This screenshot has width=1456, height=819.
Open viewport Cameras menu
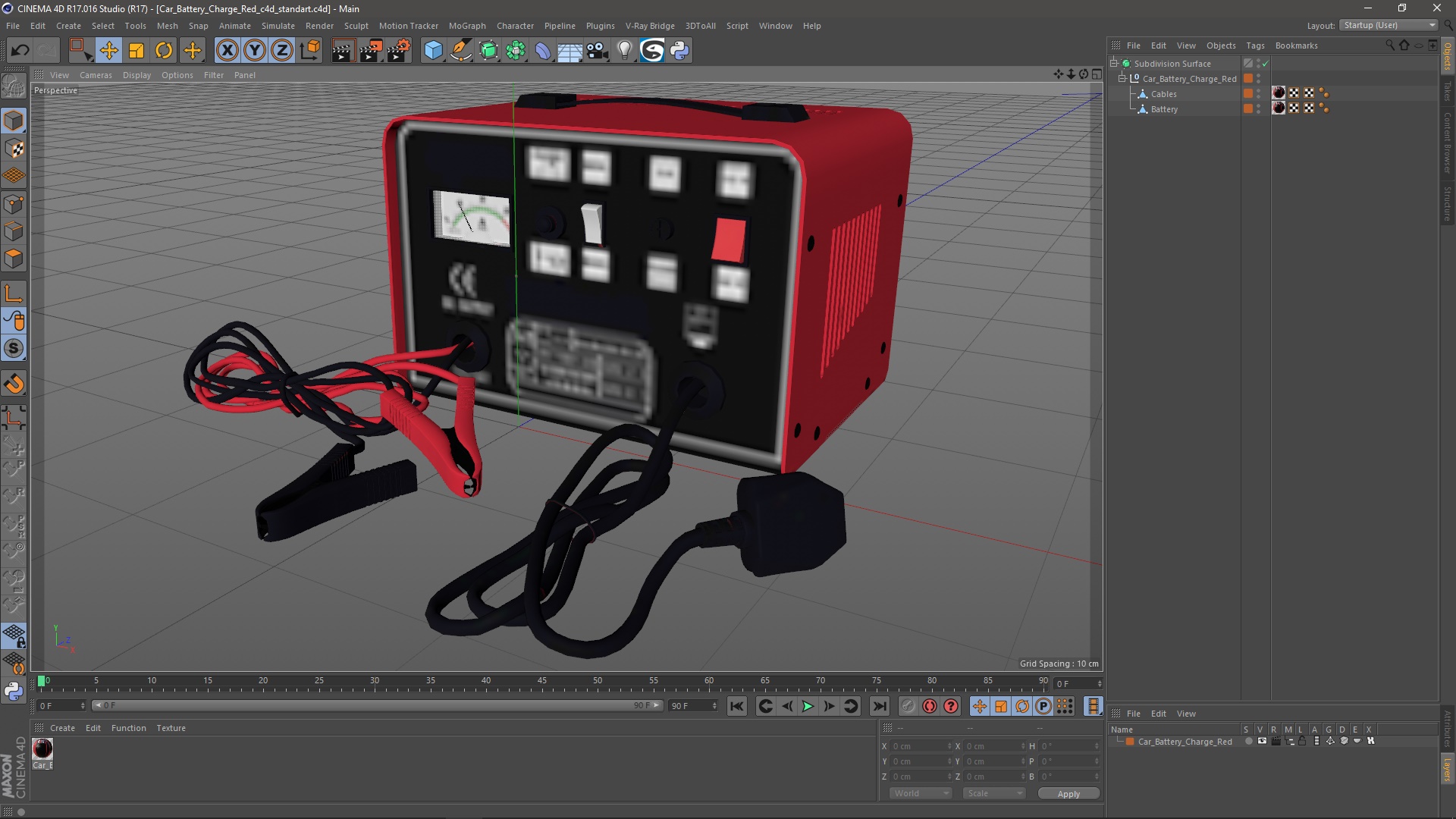pos(96,75)
